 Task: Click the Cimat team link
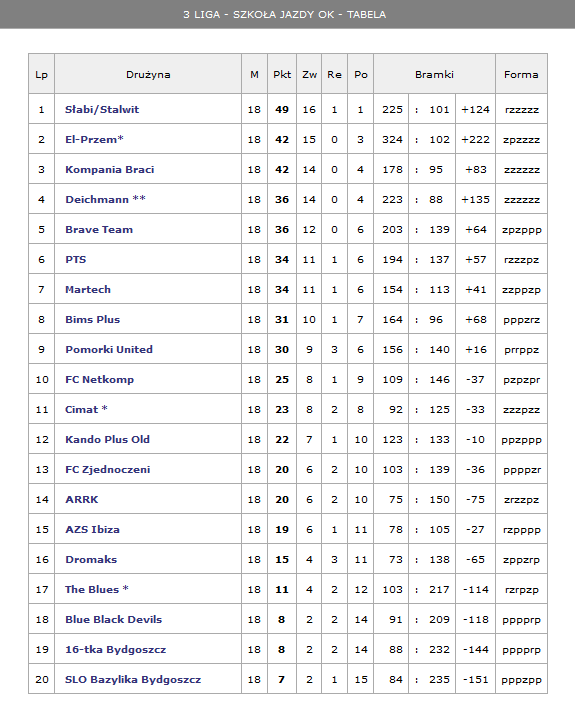81,409
